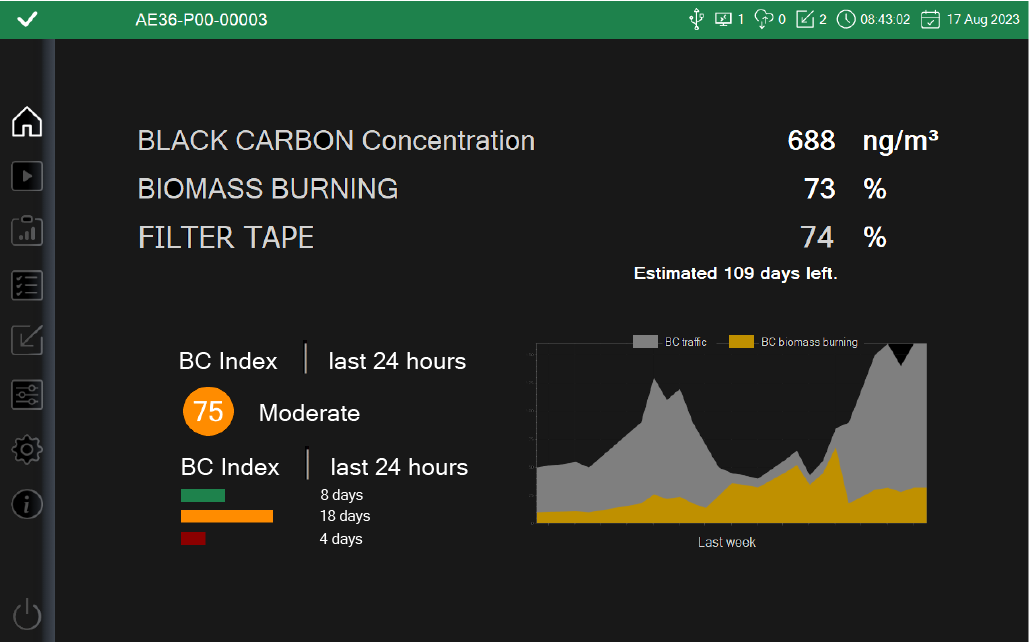Click the USB connection icon
Screen dimensions: 1029x642
coord(696,19)
